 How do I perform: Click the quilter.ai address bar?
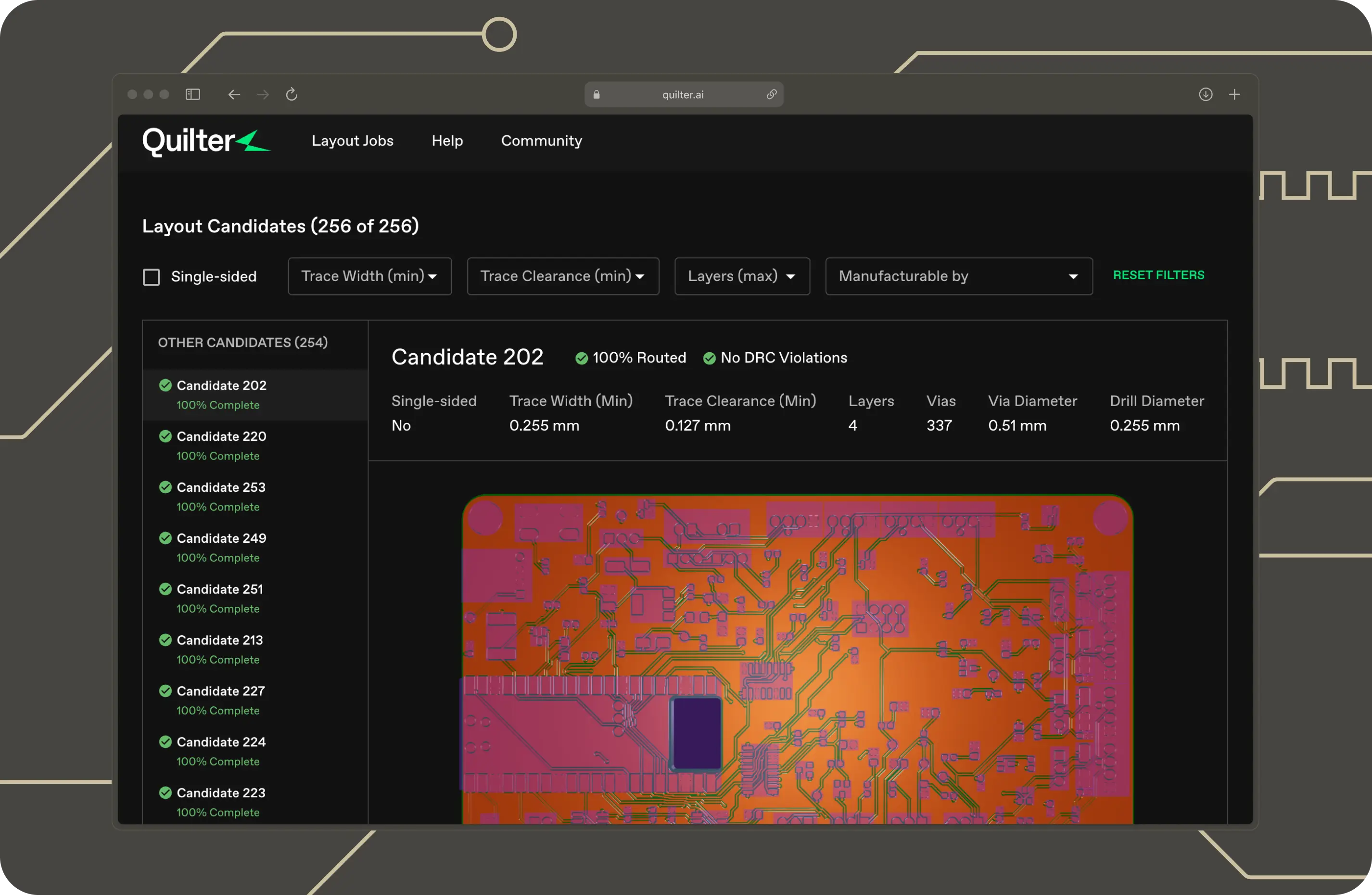684,95
